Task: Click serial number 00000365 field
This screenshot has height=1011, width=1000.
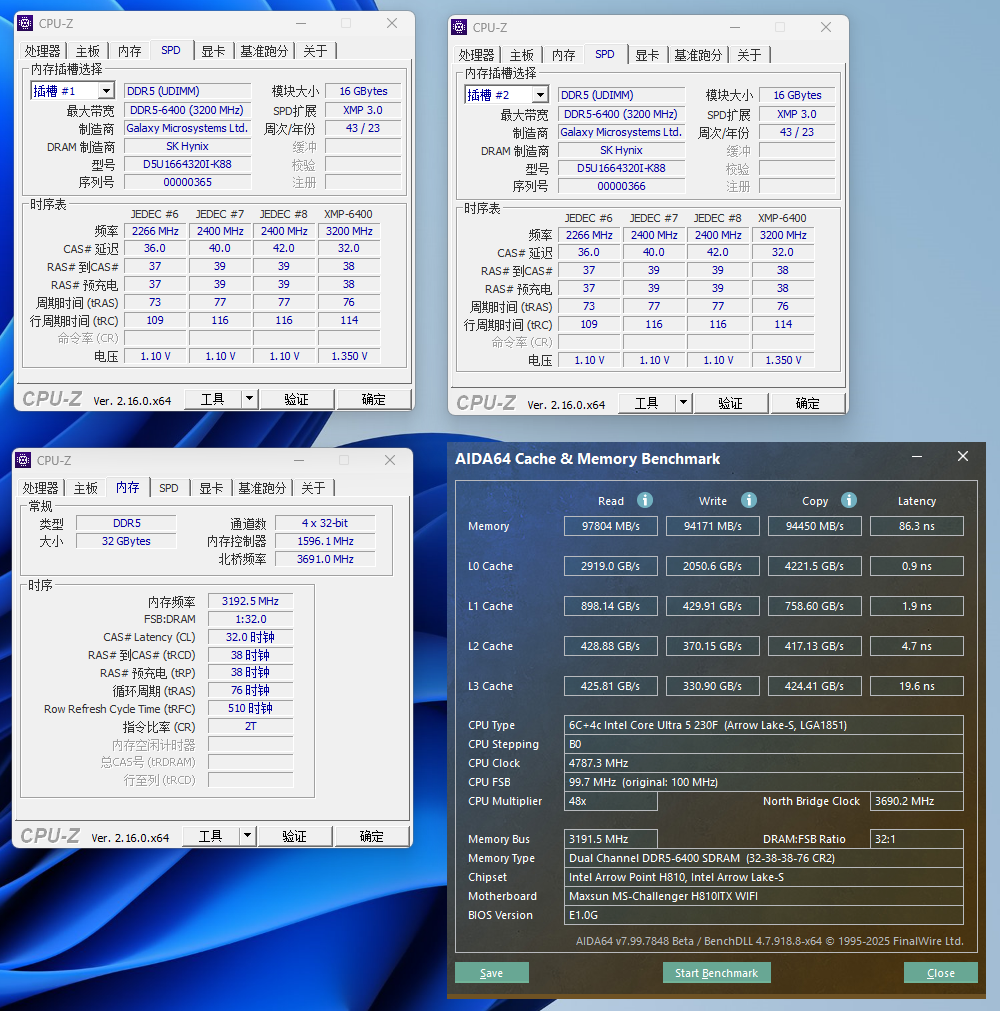Action: (188, 182)
